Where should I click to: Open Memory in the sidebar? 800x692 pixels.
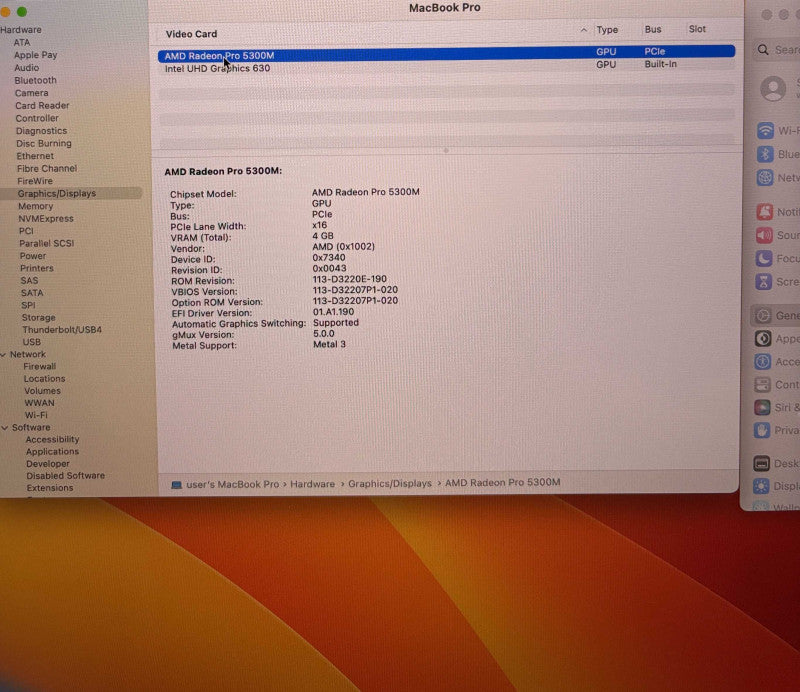[36, 206]
